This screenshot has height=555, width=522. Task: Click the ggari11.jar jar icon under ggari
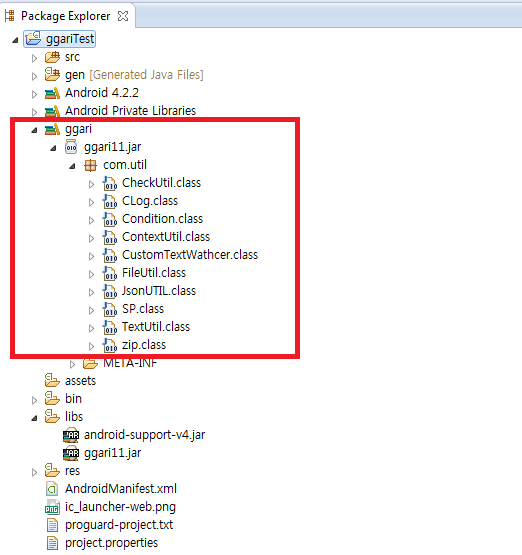coord(71,147)
